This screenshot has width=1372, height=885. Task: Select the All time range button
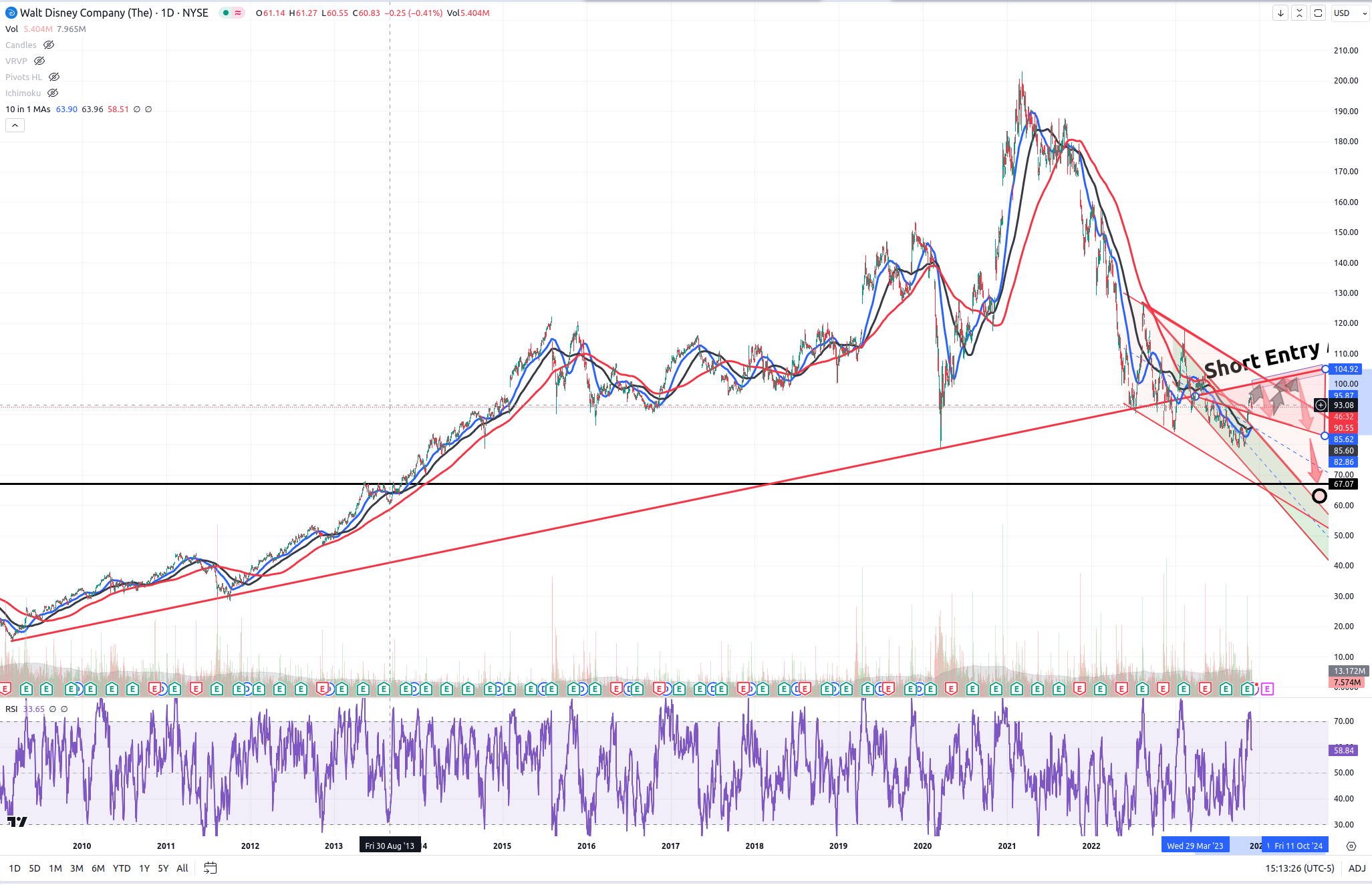click(x=182, y=868)
